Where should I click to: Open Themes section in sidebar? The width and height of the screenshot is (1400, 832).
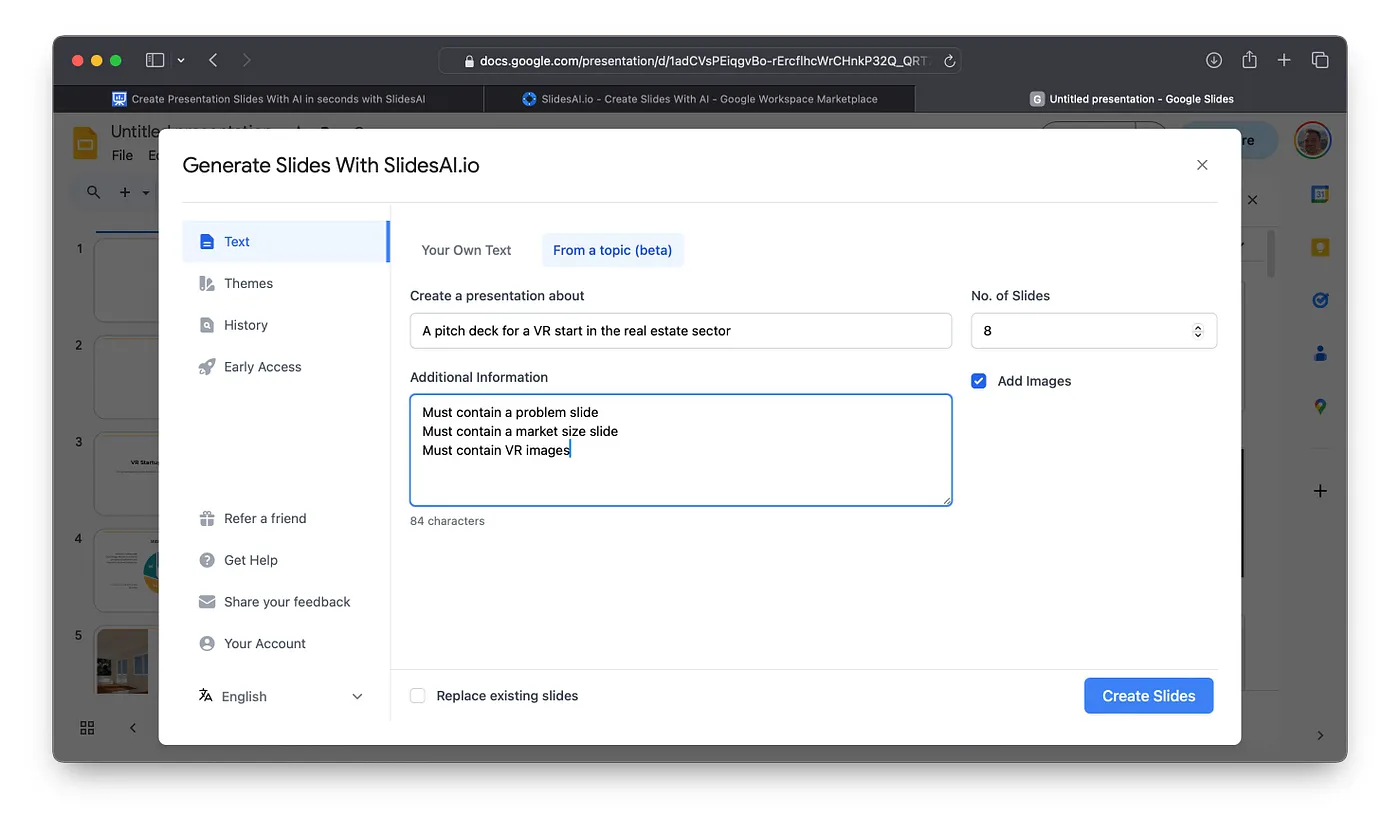click(248, 284)
